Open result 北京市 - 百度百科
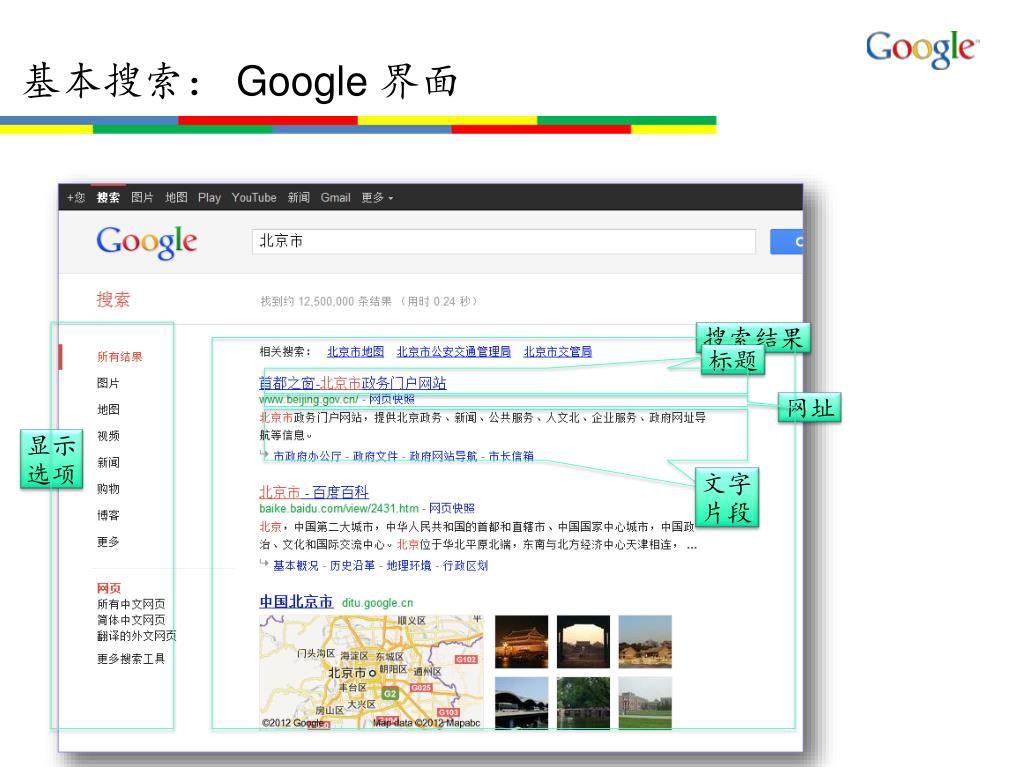Screen dimensions: 1023x767 314,492
